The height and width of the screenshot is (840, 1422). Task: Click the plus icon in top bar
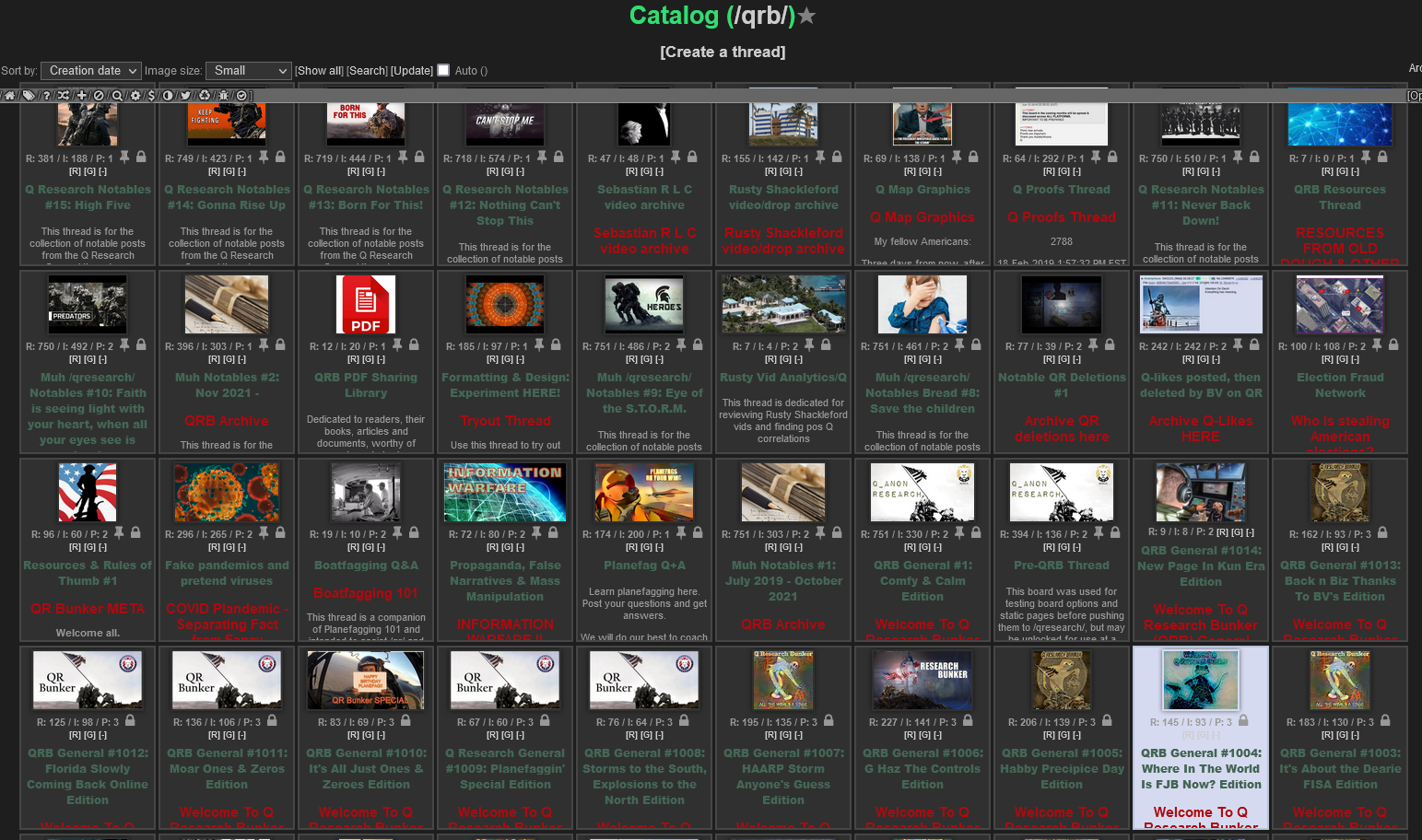(x=81, y=96)
